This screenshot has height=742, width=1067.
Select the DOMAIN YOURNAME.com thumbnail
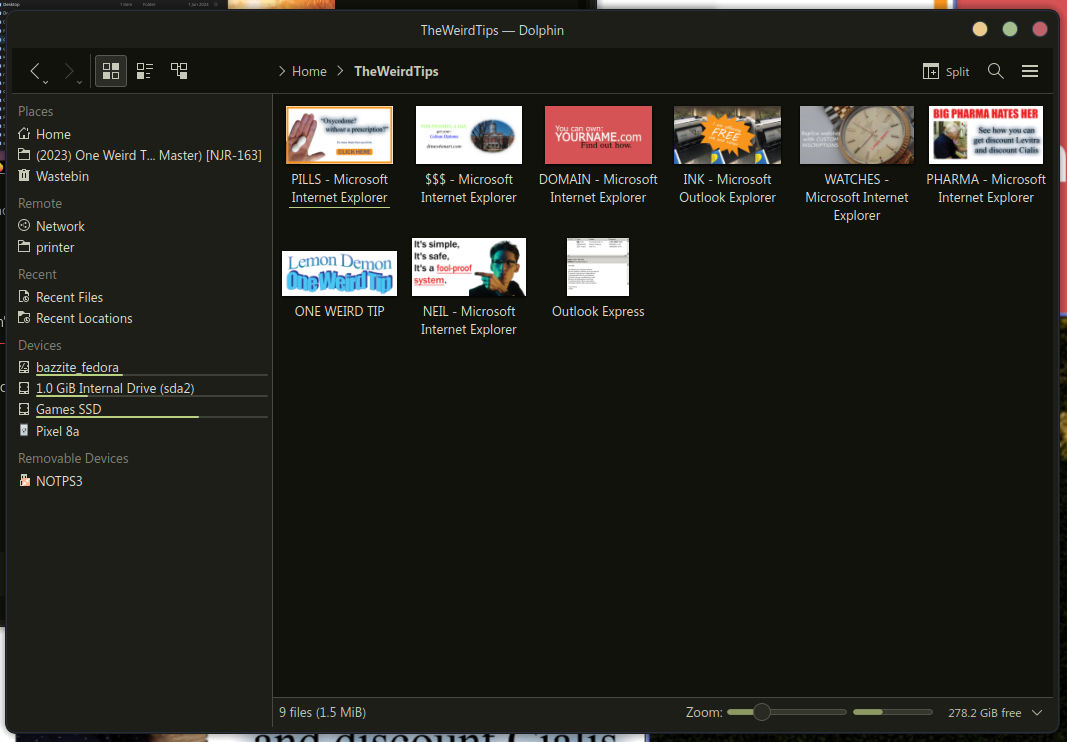point(598,135)
